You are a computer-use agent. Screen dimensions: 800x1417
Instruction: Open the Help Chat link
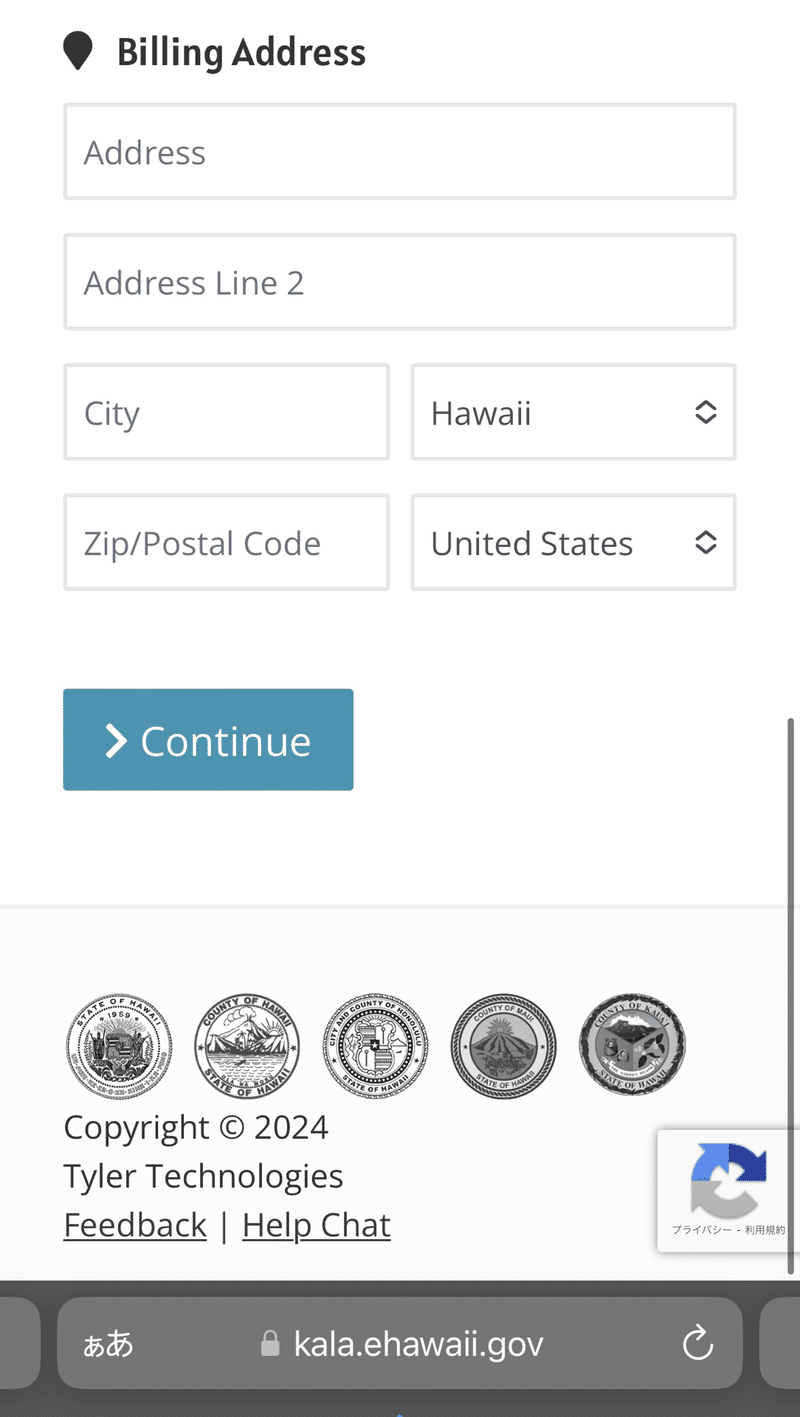click(x=316, y=1225)
